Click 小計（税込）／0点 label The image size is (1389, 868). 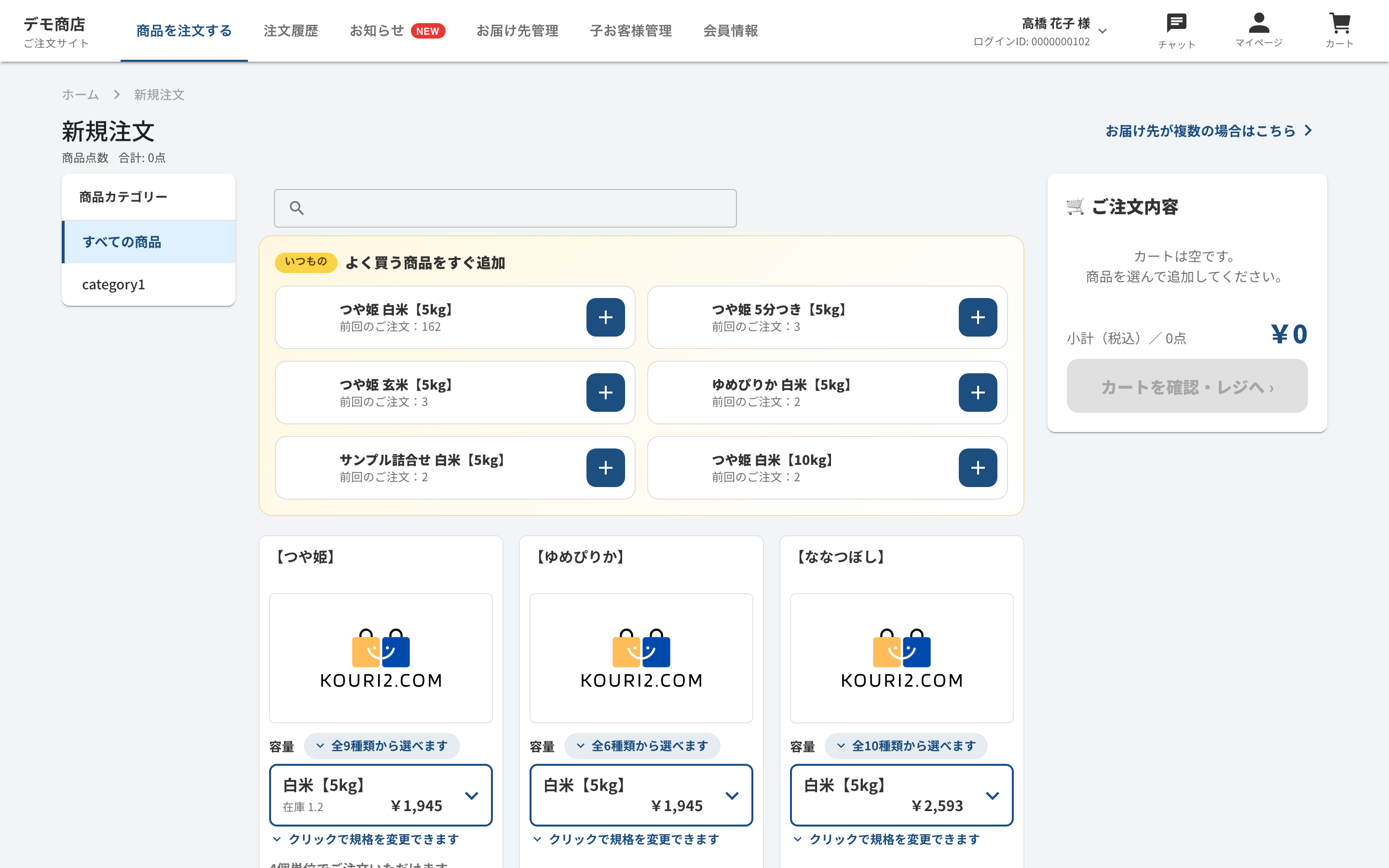coord(1126,339)
